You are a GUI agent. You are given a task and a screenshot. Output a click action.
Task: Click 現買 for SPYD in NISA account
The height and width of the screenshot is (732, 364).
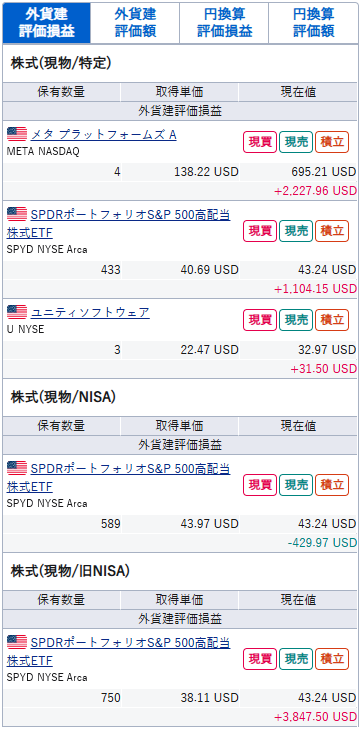click(260, 485)
